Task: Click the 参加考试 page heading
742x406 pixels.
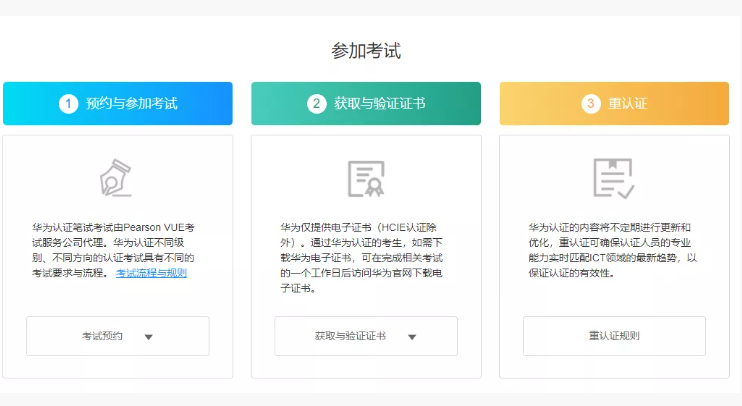Action: coord(366,51)
